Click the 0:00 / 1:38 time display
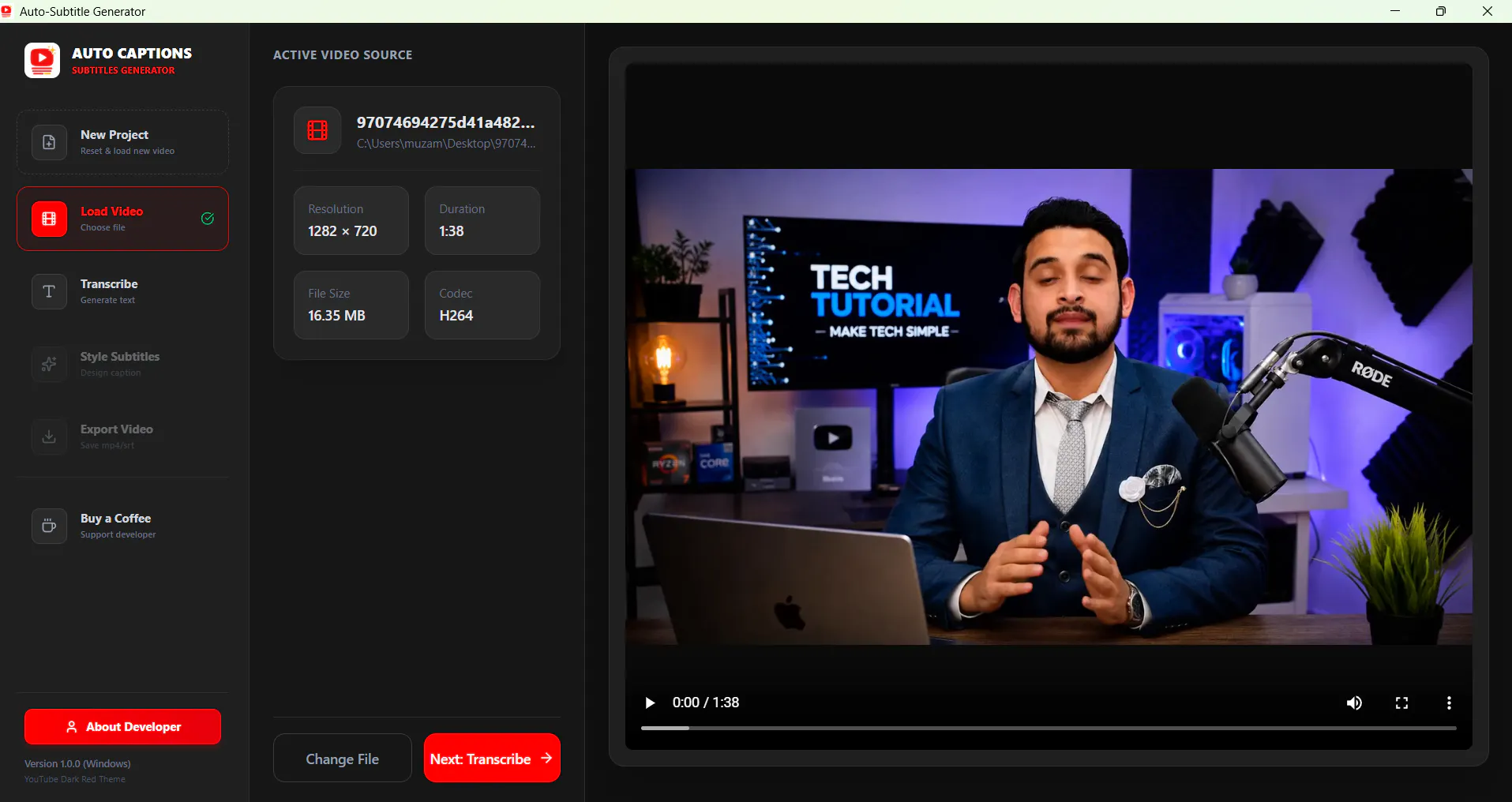Viewport: 1512px width, 802px height. click(x=706, y=703)
